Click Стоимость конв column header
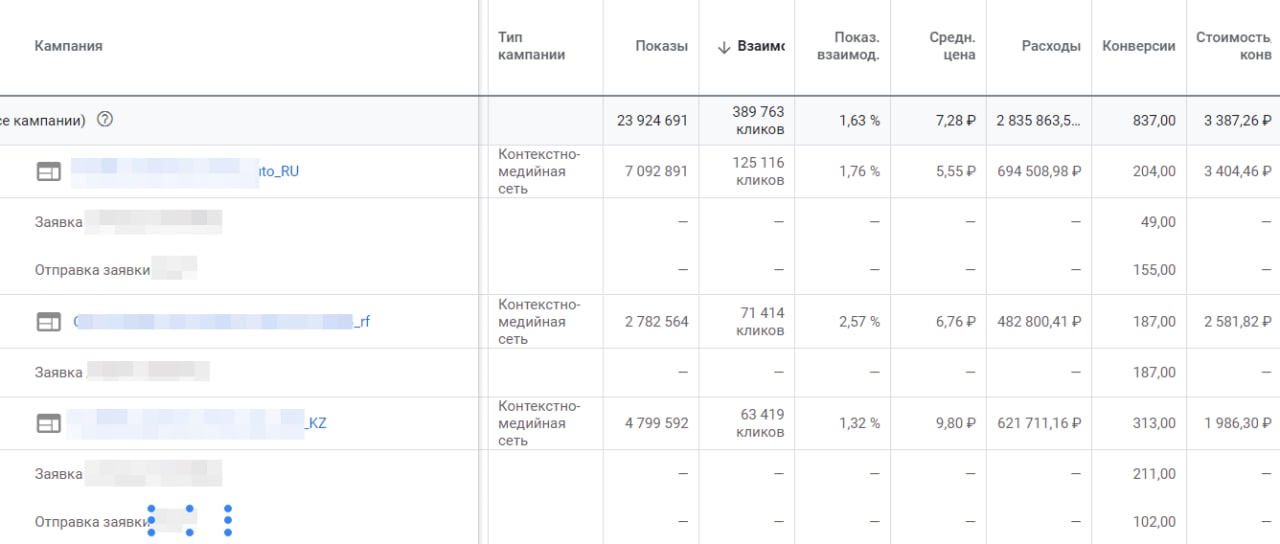Screen dimensions: 1280x544 point(1234,46)
